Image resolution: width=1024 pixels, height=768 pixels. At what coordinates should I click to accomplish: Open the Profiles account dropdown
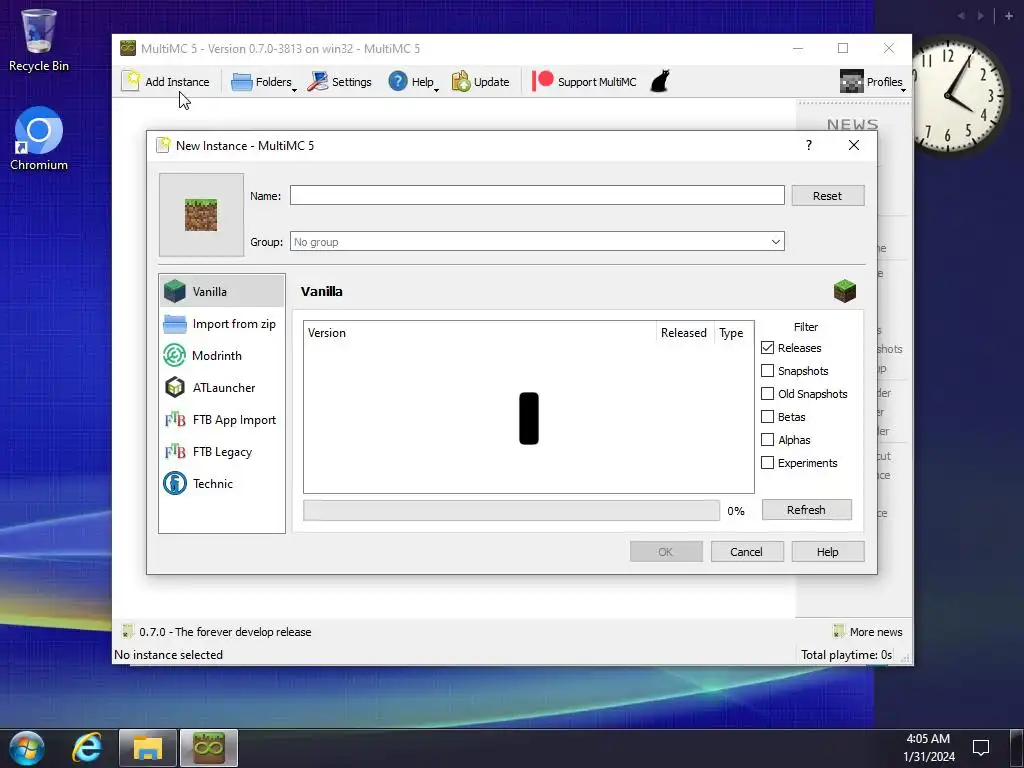873,82
